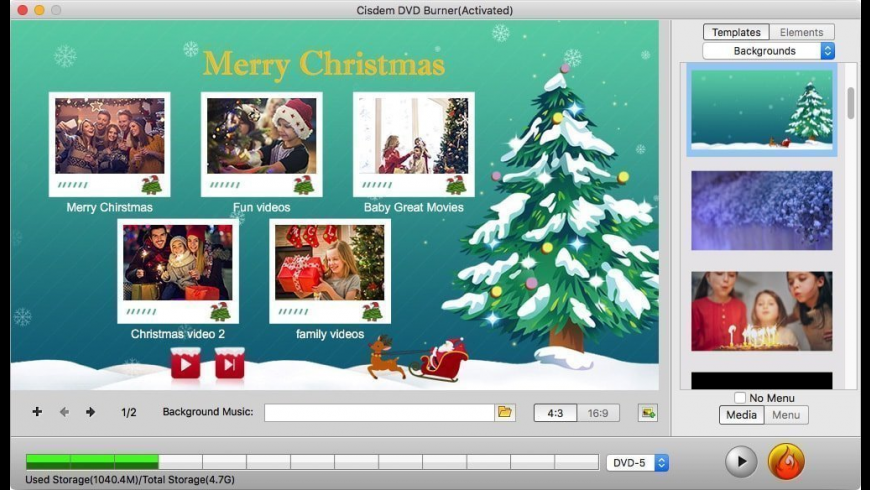Go to previous menu page arrow
The width and height of the screenshot is (870, 490).
(x=64, y=412)
